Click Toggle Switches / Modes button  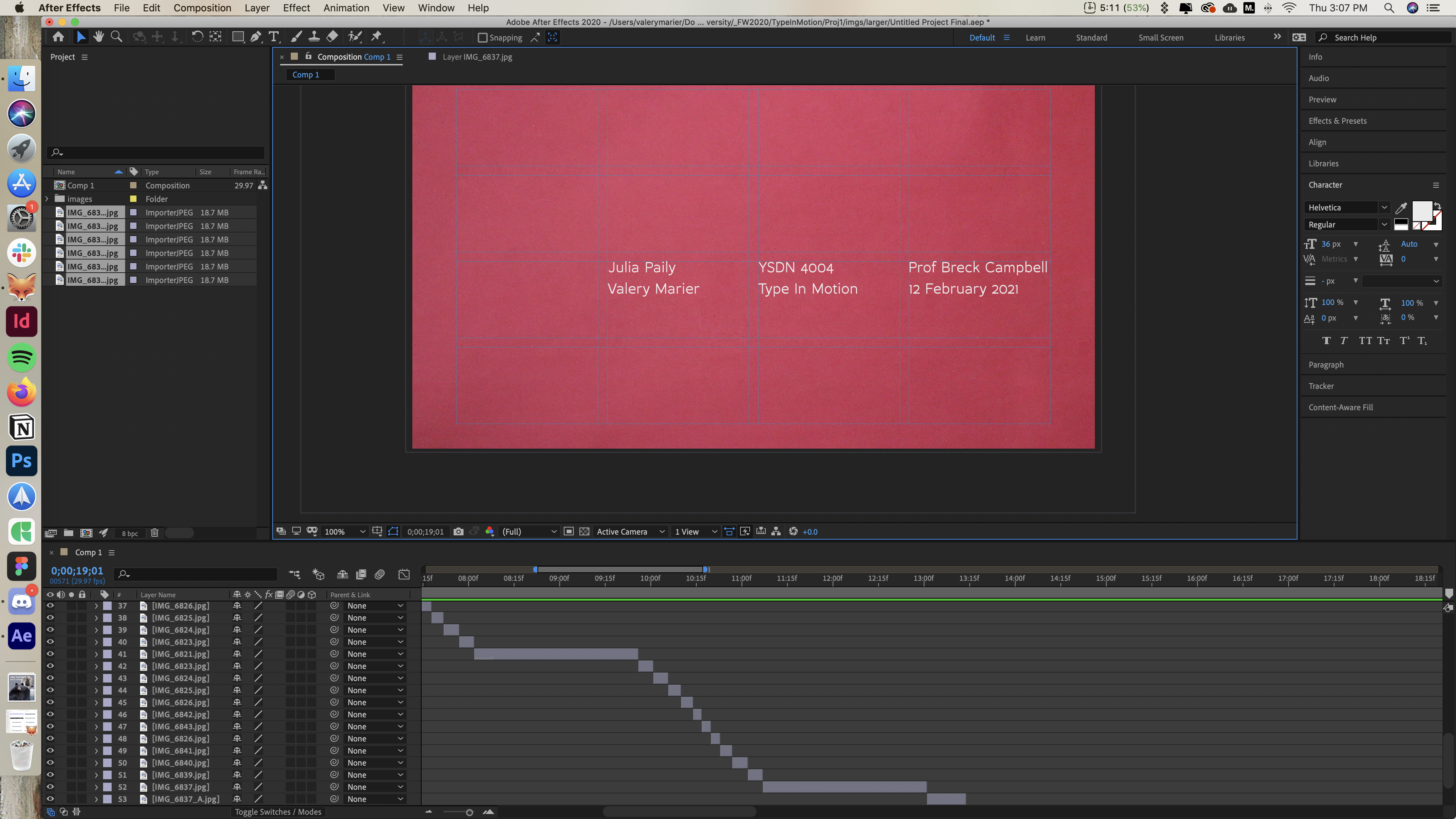pyautogui.click(x=278, y=812)
